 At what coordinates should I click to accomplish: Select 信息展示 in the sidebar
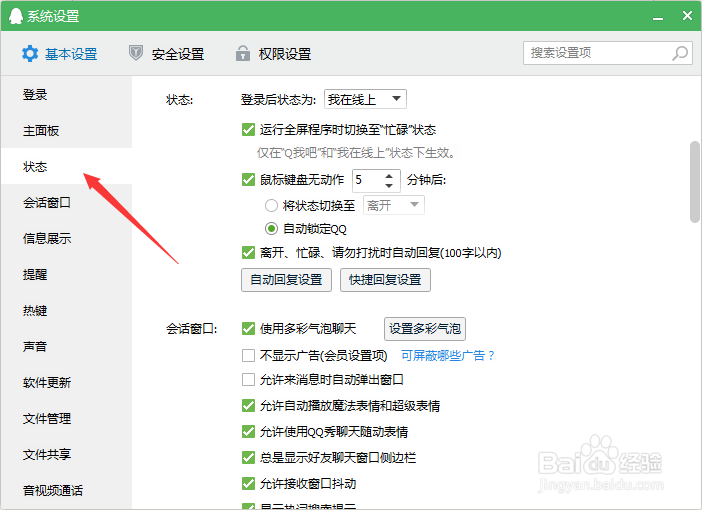(x=66, y=238)
